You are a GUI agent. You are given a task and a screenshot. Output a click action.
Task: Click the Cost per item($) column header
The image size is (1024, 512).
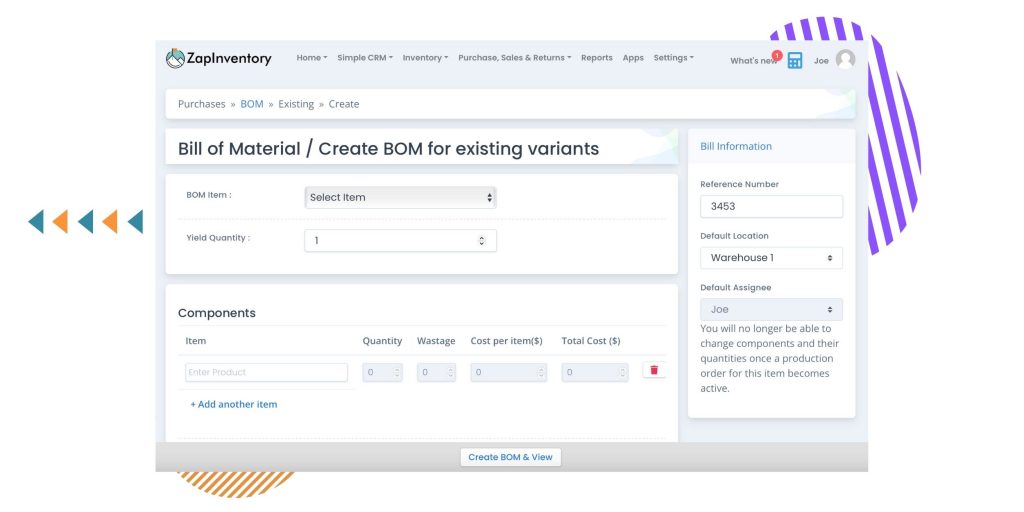[x=506, y=341]
